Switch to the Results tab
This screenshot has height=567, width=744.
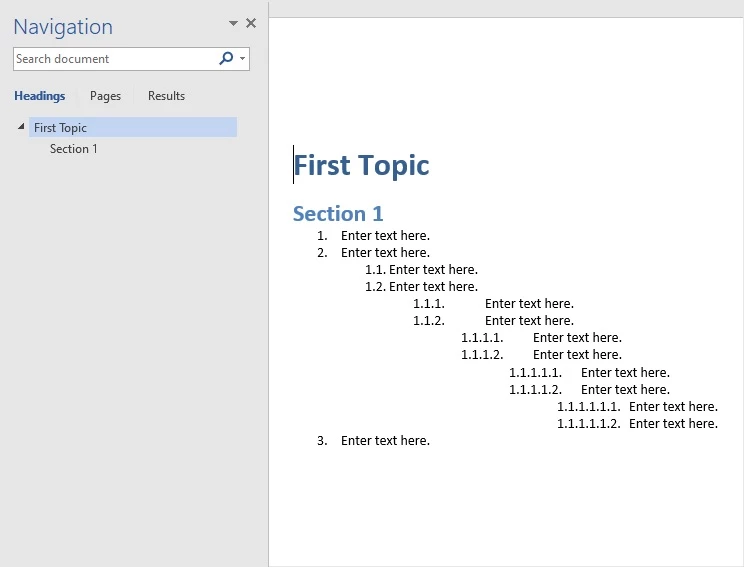(166, 96)
